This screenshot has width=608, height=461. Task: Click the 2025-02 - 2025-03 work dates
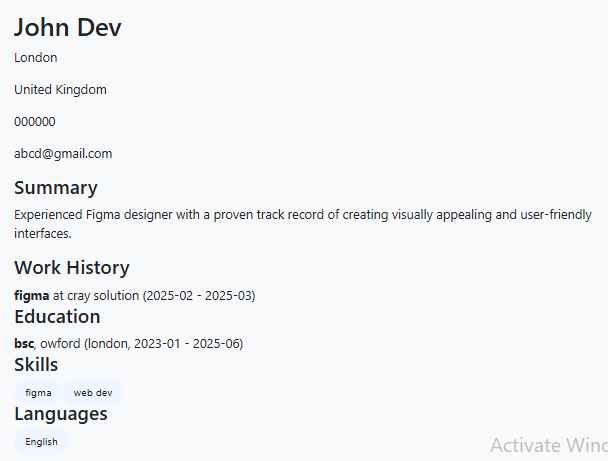[x=199, y=296]
